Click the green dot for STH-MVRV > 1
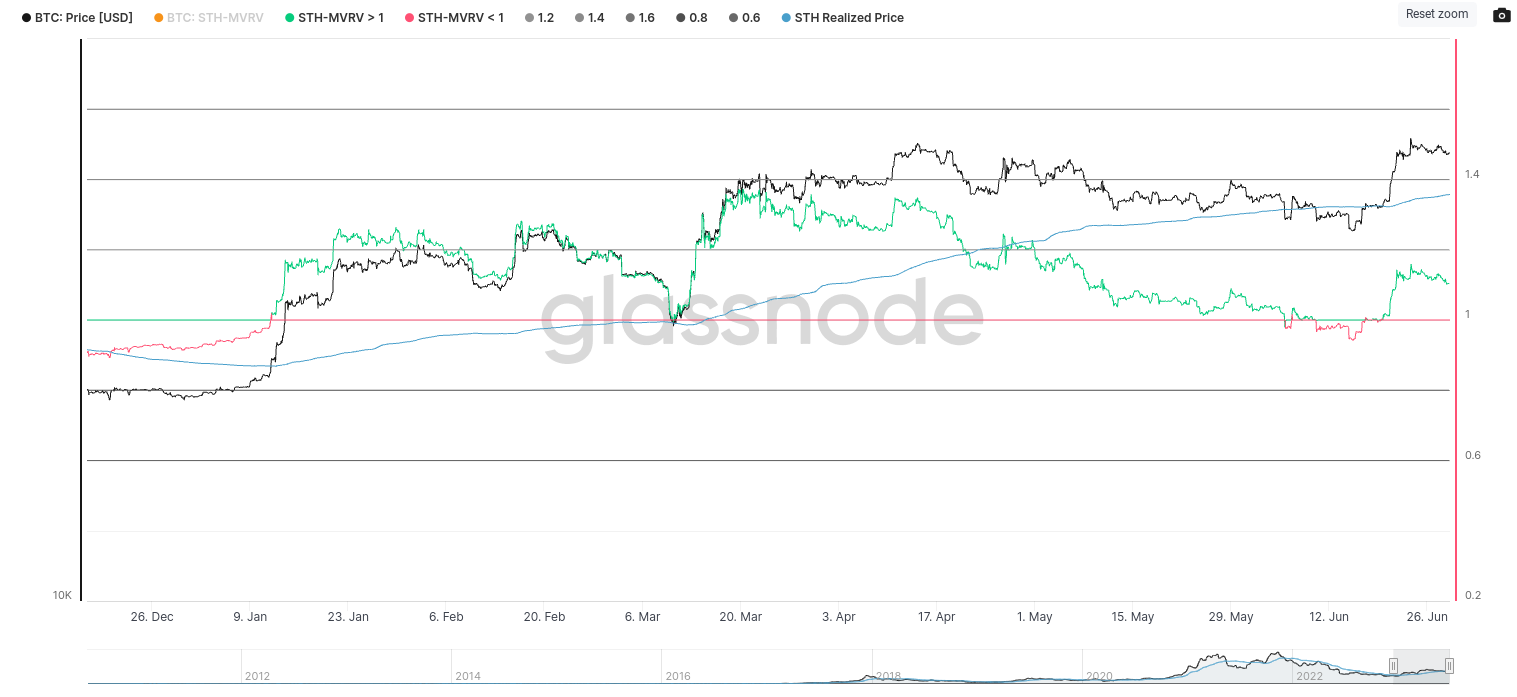 290,18
